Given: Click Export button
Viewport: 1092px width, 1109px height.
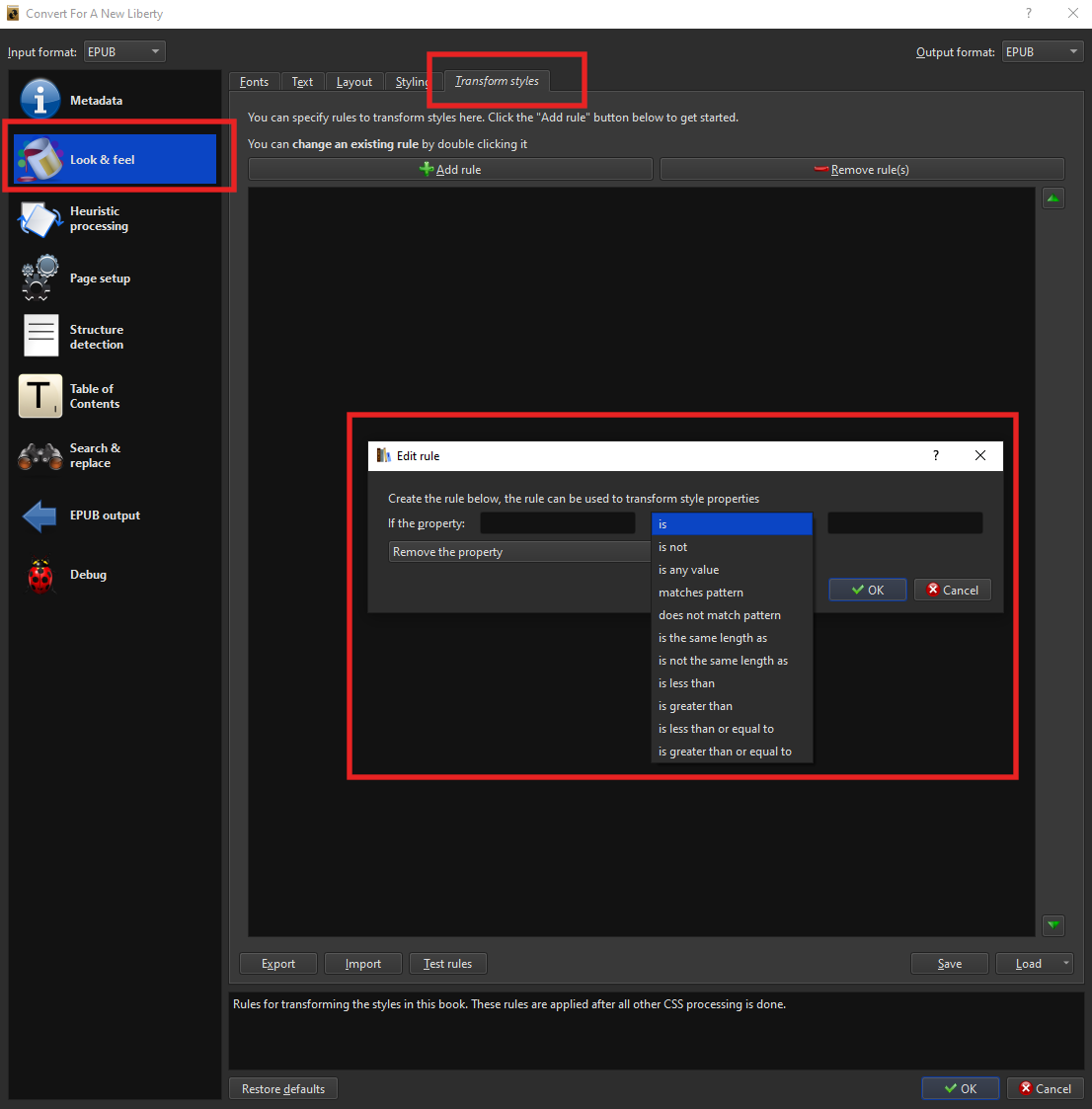Looking at the screenshot, I should (x=278, y=963).
